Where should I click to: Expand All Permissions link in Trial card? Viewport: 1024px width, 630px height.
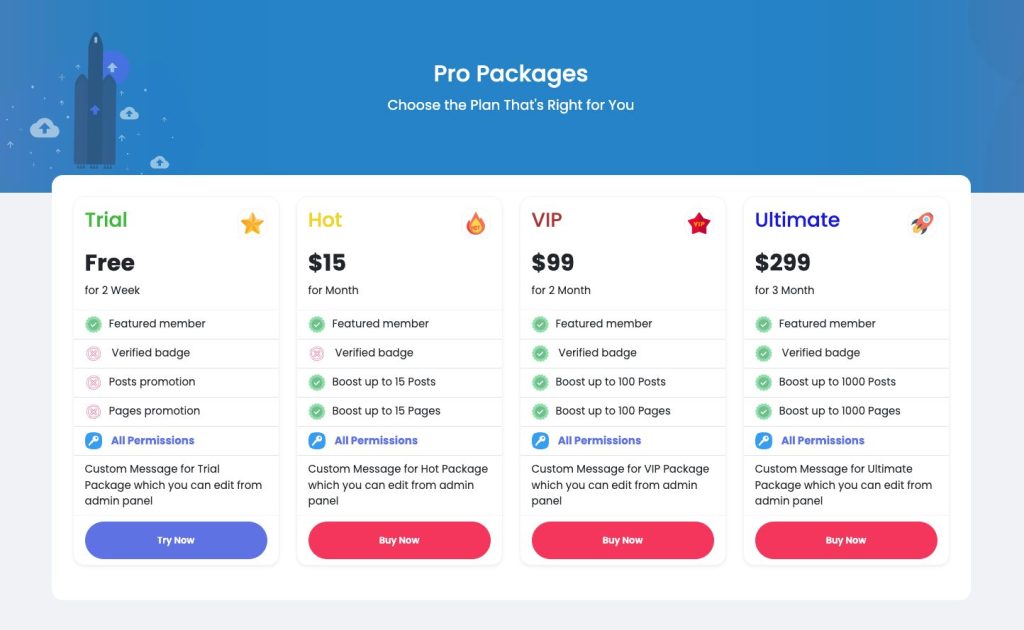click(x=153, y=441)
